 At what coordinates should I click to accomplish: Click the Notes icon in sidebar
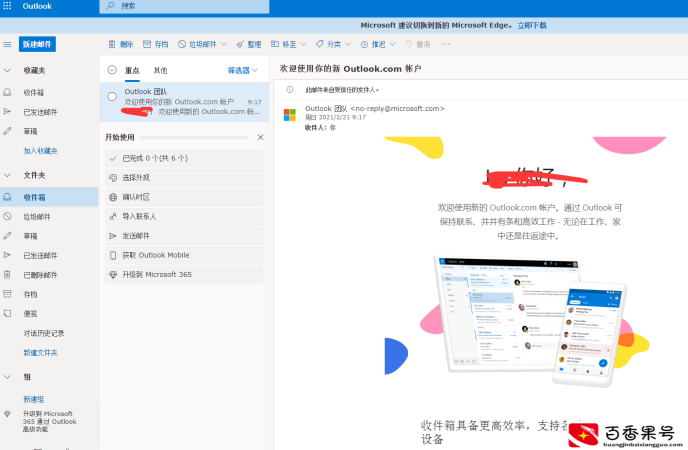coord(7,313)
